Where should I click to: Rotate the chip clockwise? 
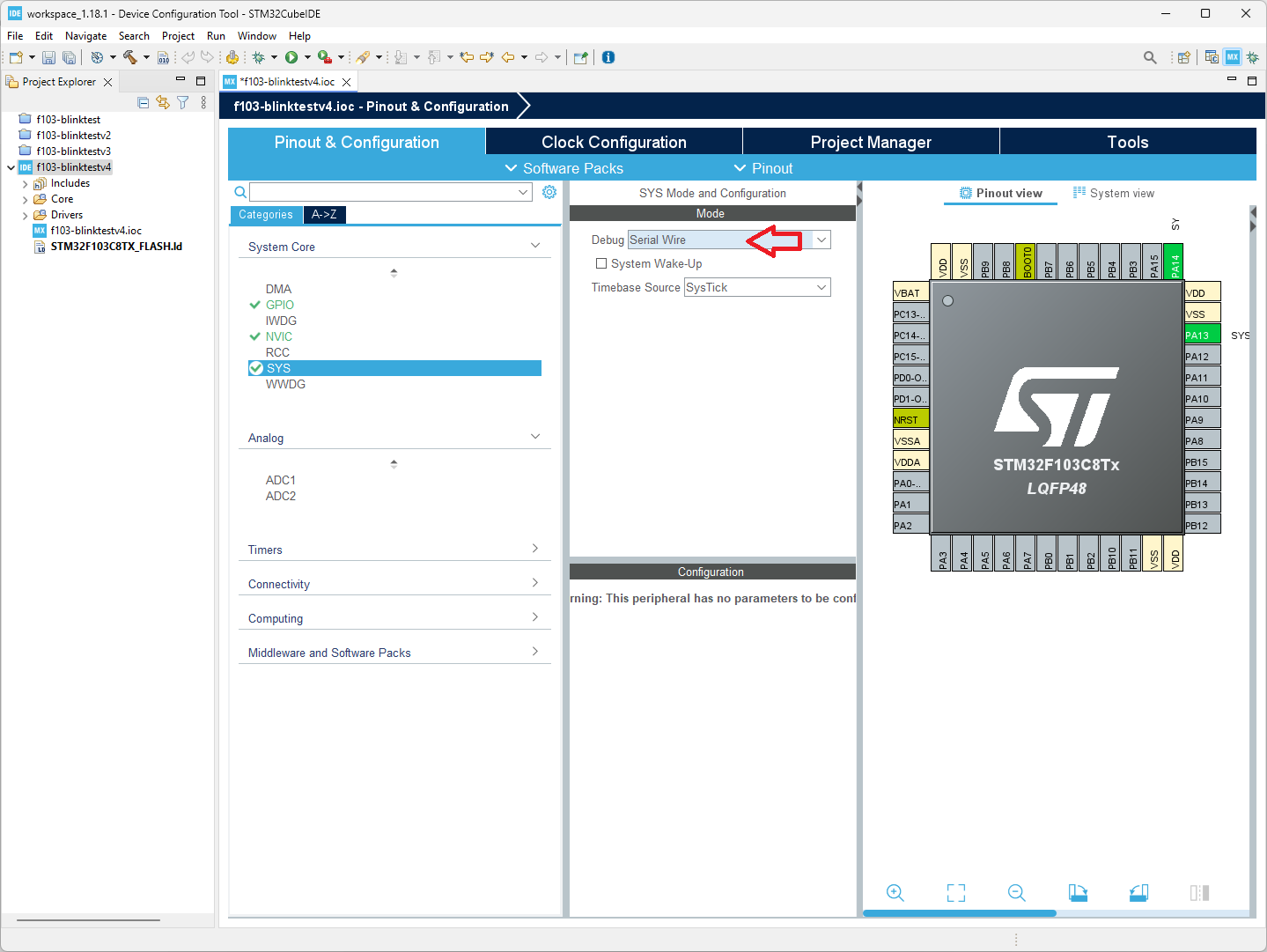pyautogui.click(x=1078, y=892)
